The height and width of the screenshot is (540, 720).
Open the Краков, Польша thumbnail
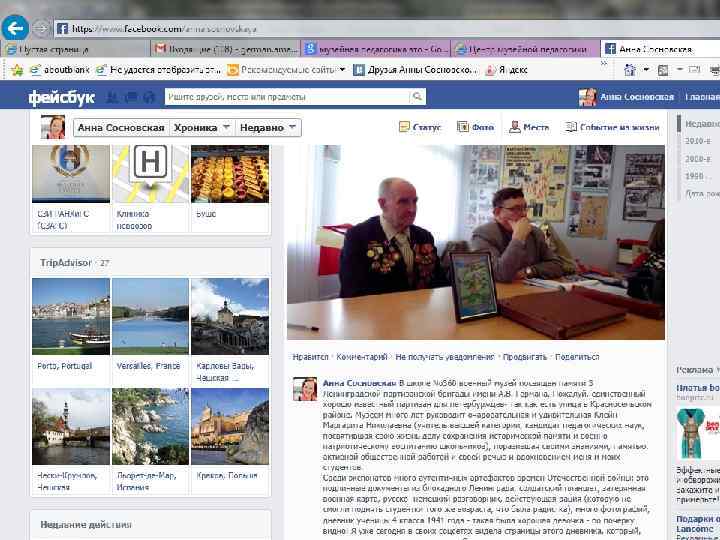pos(230,427)
